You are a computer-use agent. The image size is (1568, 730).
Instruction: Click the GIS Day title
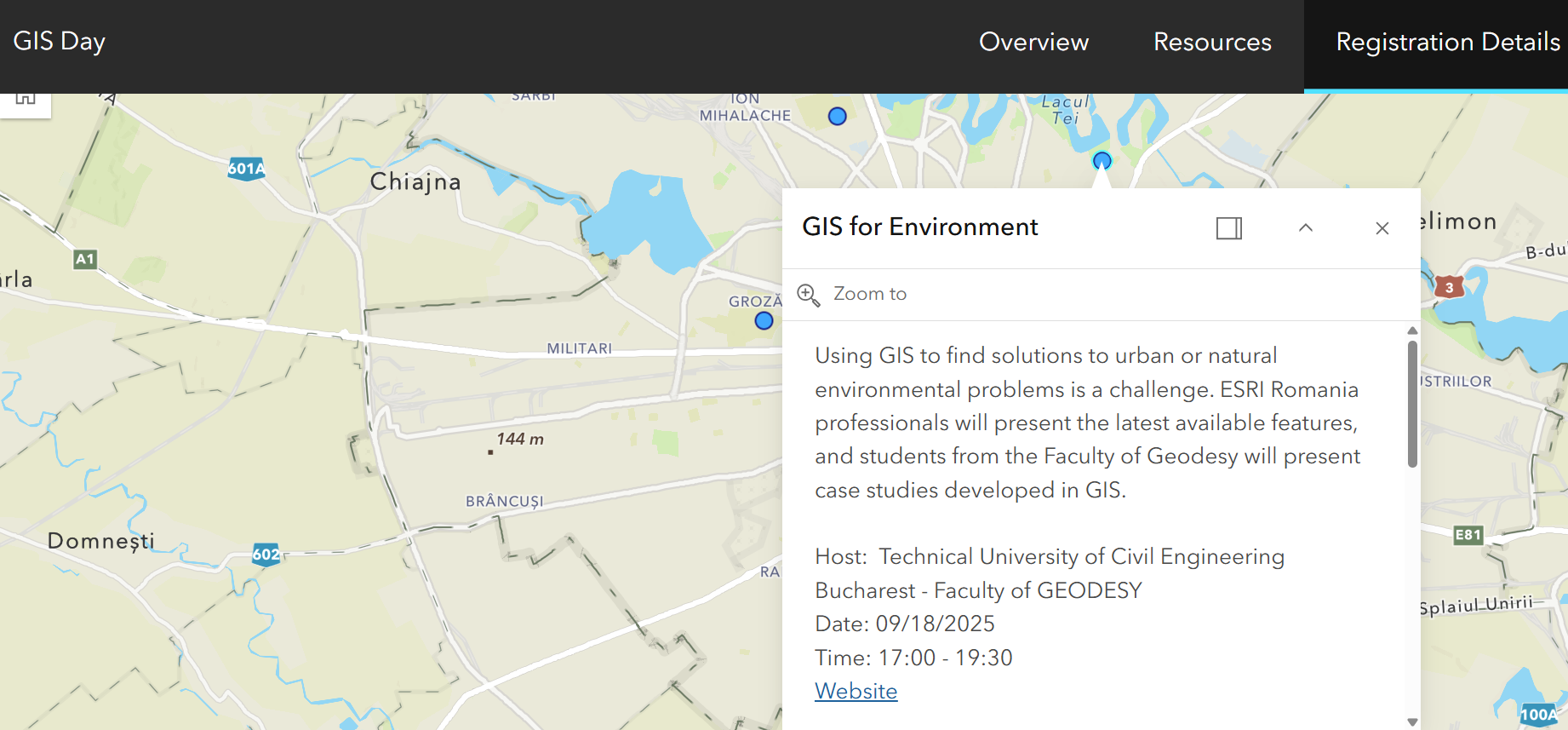click(x=60, y=41)
